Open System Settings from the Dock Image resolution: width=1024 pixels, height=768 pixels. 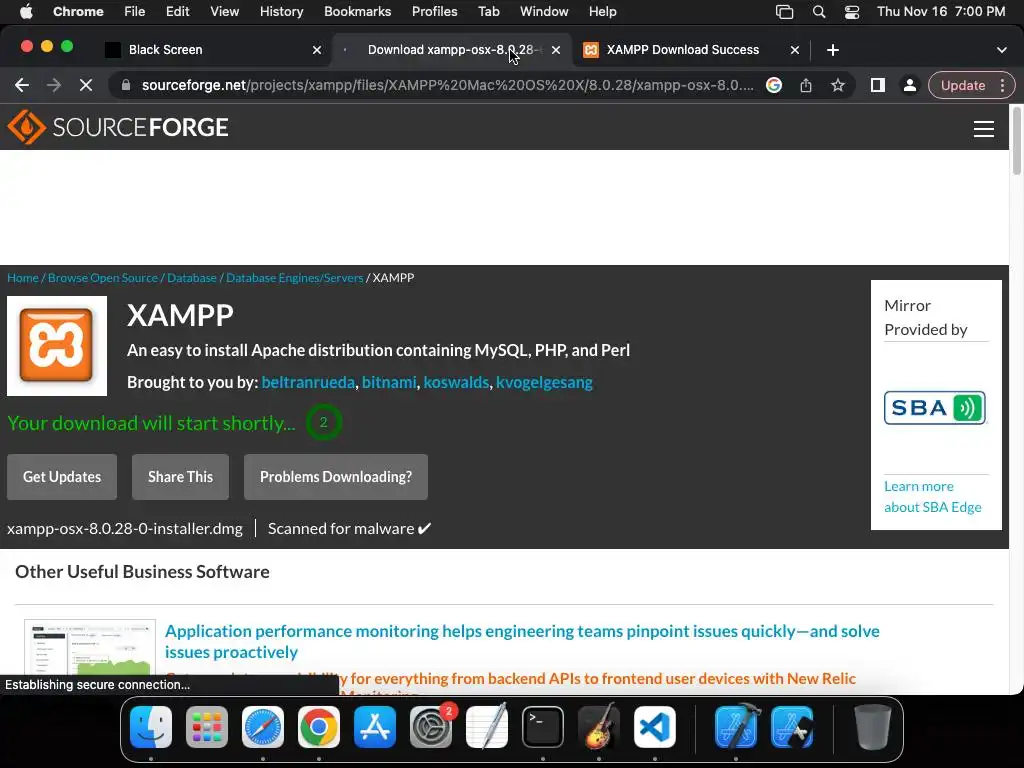coord(431,727)
